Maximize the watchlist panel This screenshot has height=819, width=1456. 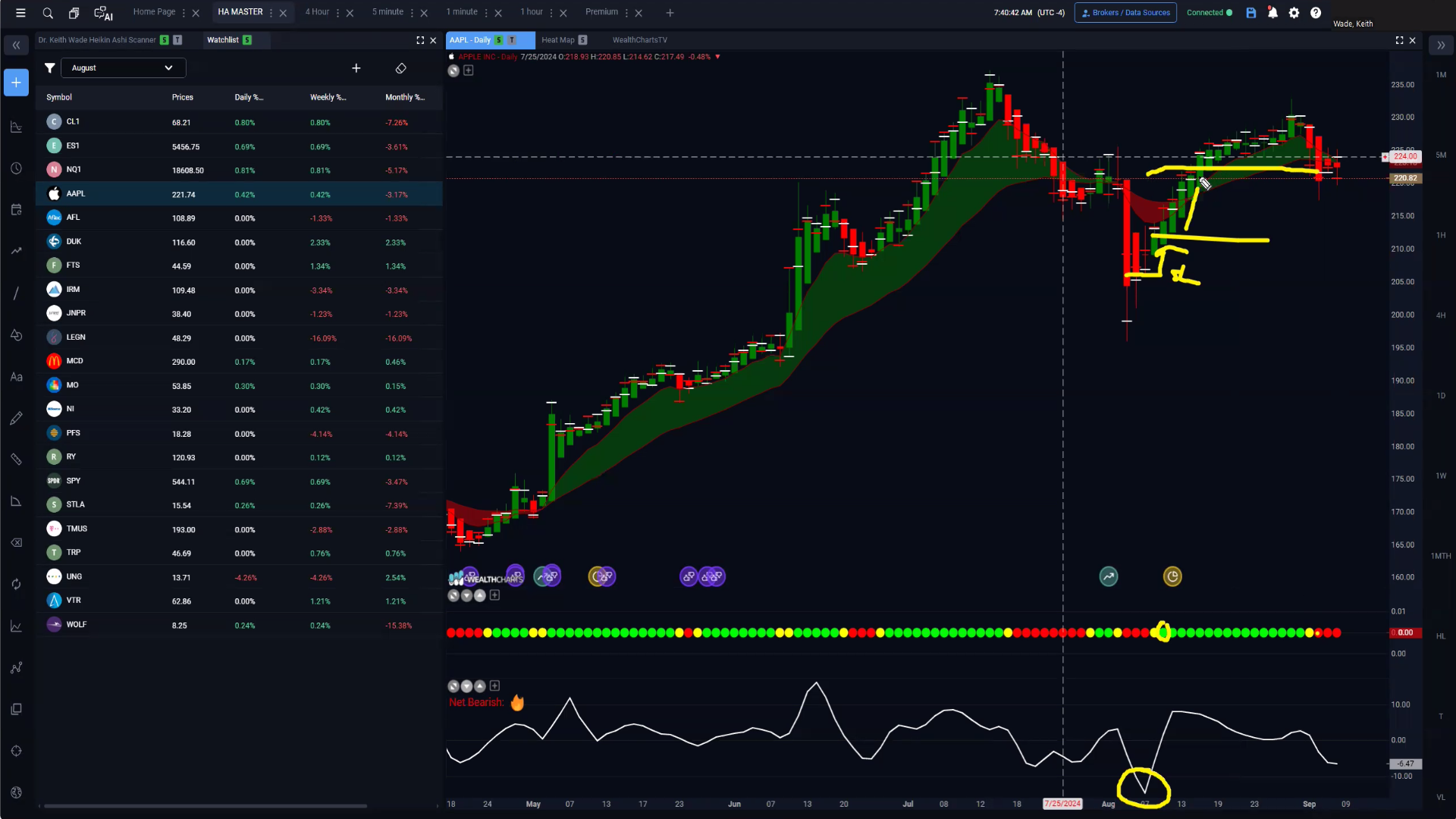click(x=420, y=40)
